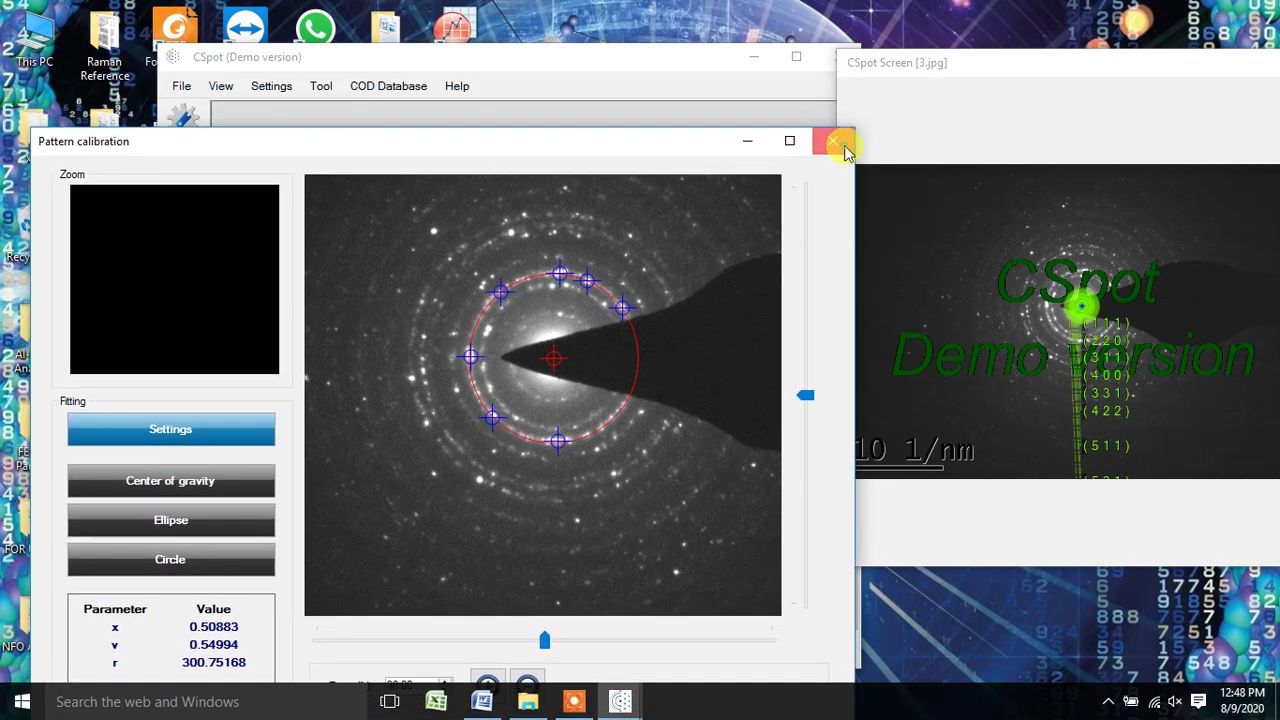Open Excel from the taskbar
Viewport: 1280px width, 720px height.
coord(436,702)
